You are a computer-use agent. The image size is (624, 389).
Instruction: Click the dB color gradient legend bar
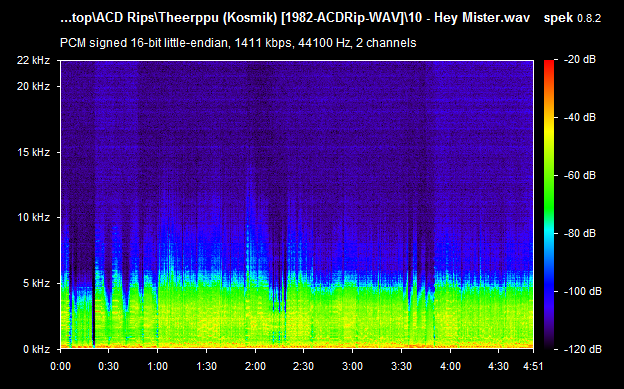click(549, 205)
